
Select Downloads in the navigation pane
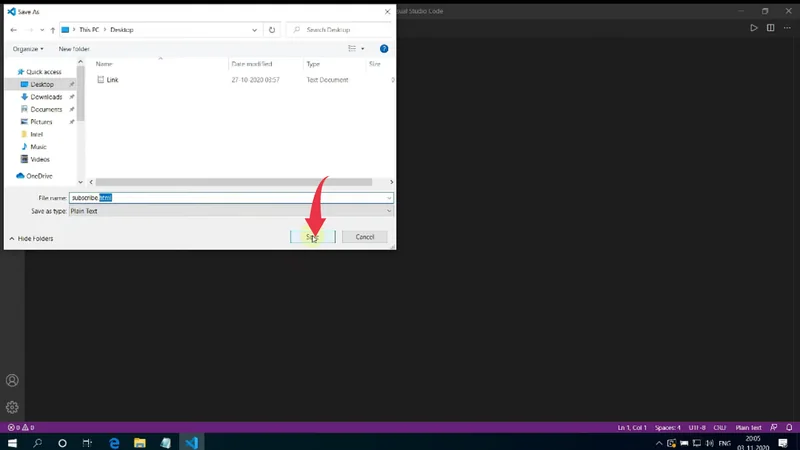tap(46, 97)
